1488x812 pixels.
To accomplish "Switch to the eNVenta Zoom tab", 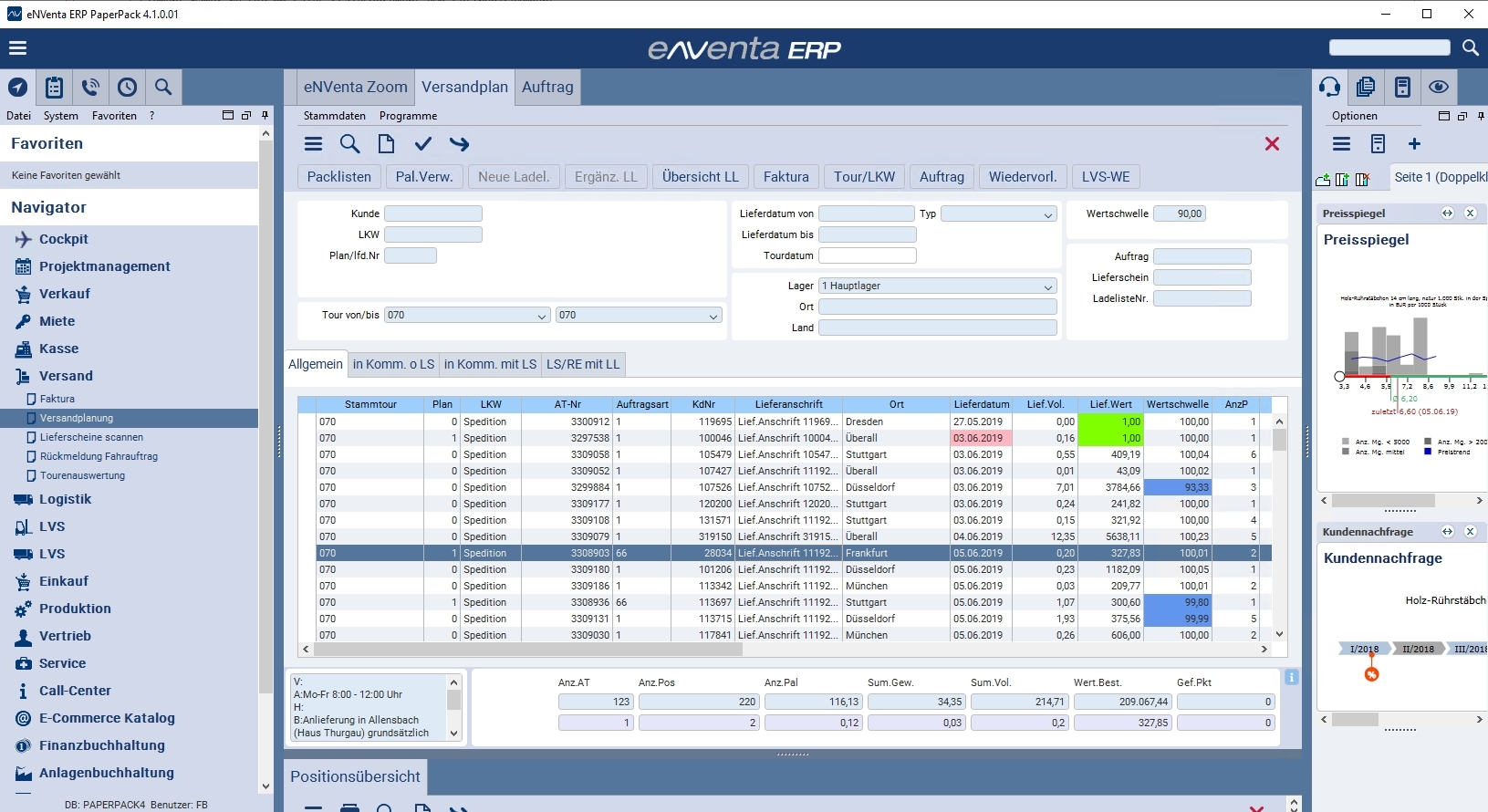I will click(356, 88).
